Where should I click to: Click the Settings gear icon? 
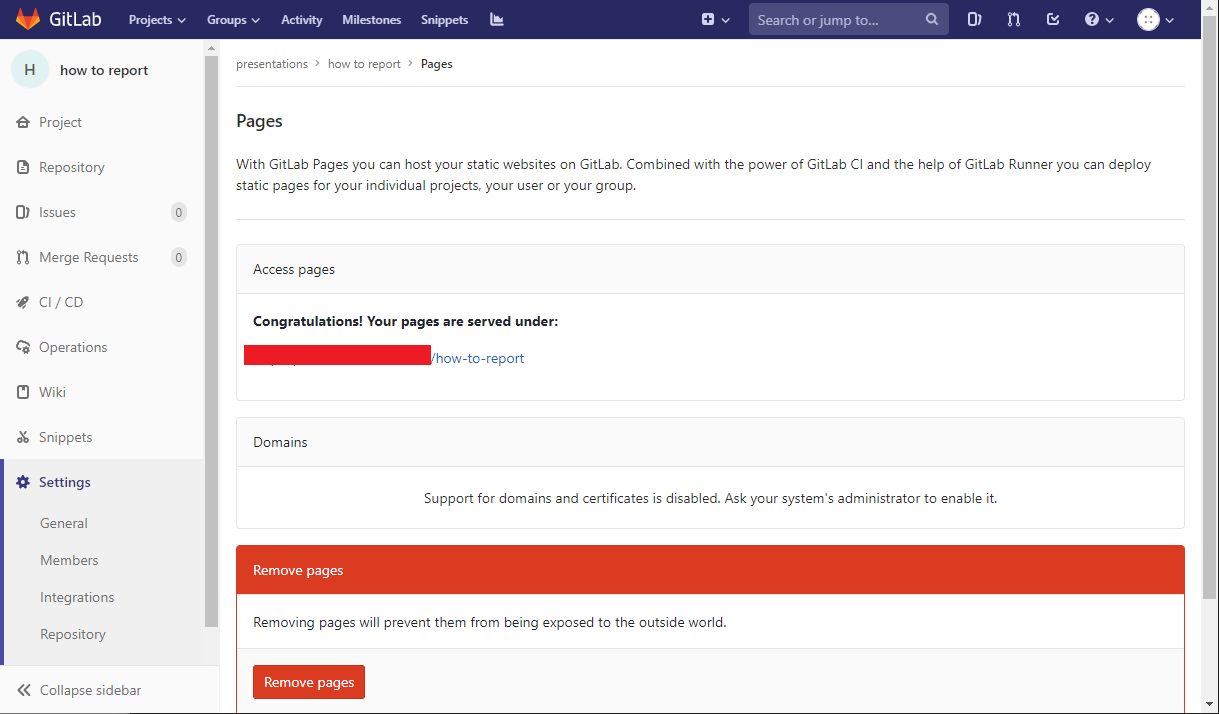click(23, 482)
